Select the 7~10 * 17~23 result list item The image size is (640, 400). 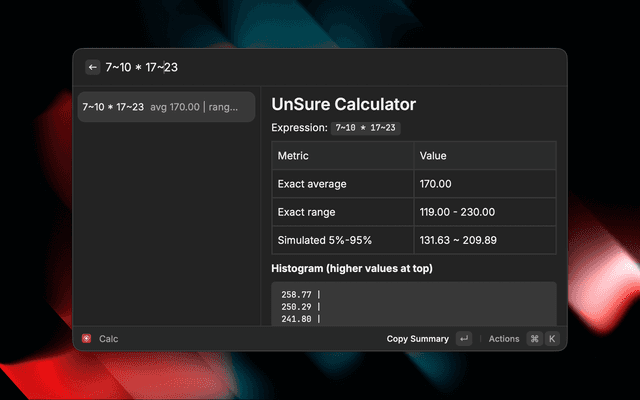coord(167,107)
